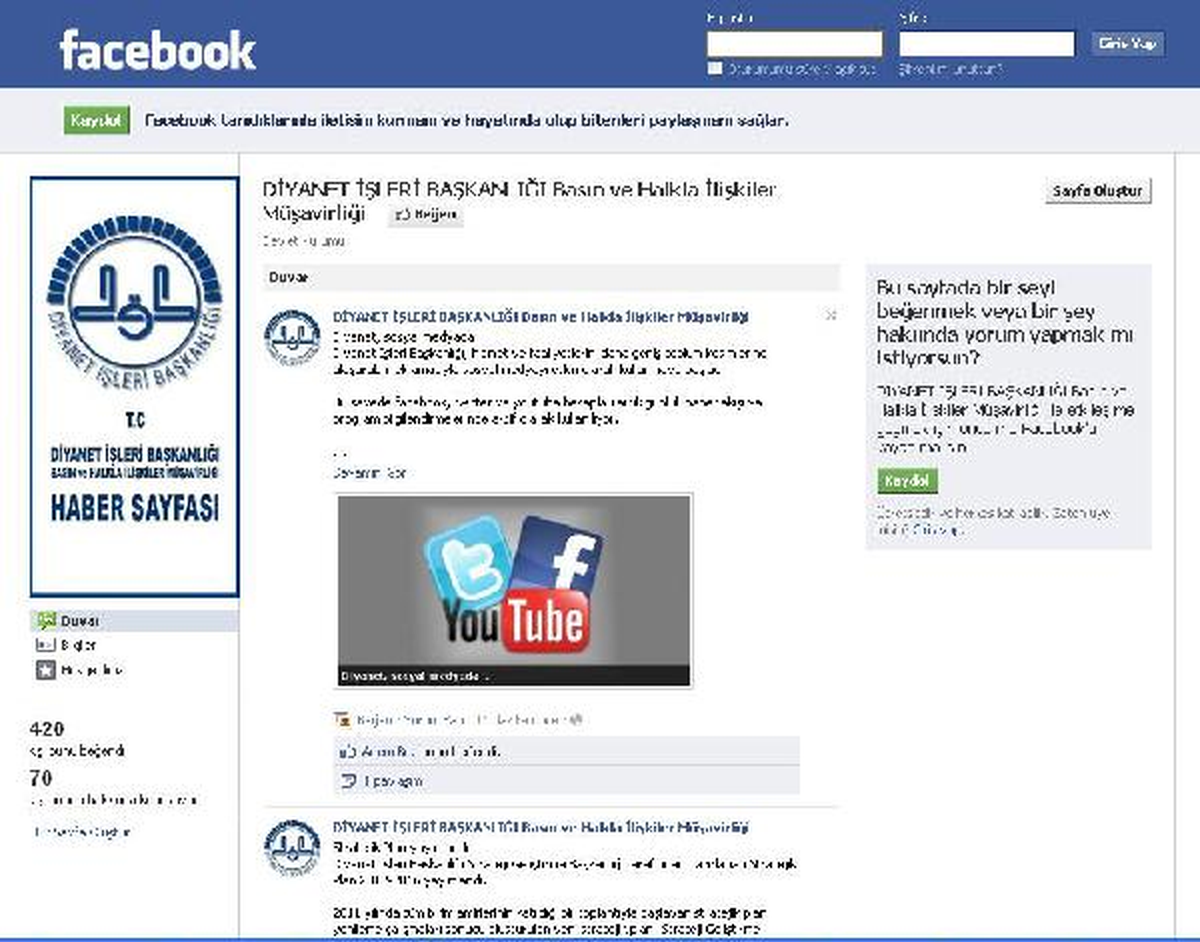Focus the password input field

click(x=987, y=44)
